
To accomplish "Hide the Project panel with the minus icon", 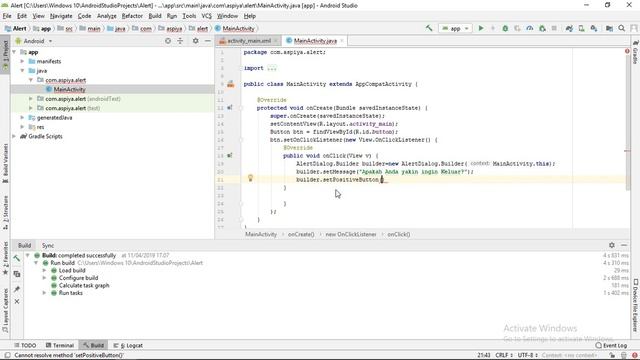I will click(x=207, y=41).
